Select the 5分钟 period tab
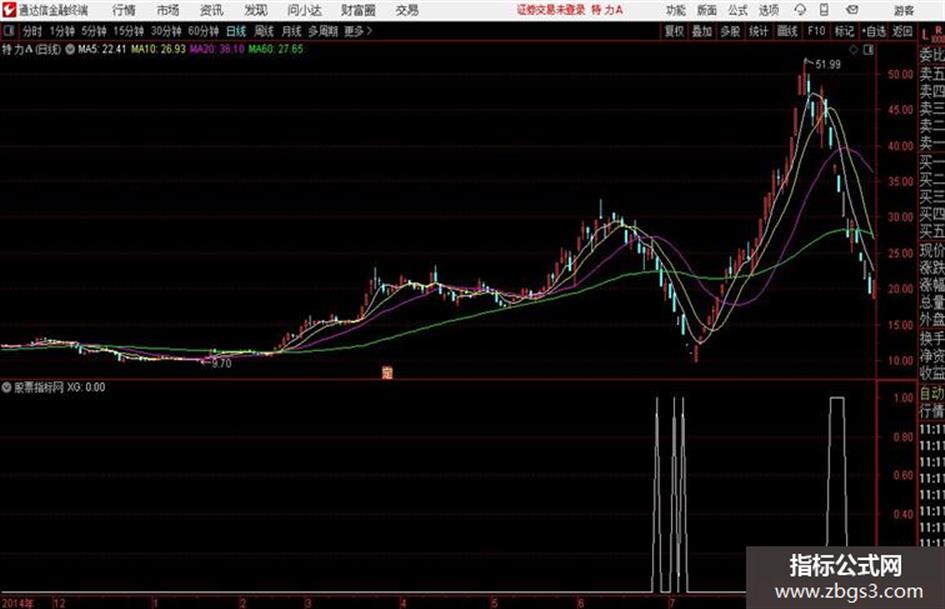Viewport: 945px width, 609px height. point(93,31)
